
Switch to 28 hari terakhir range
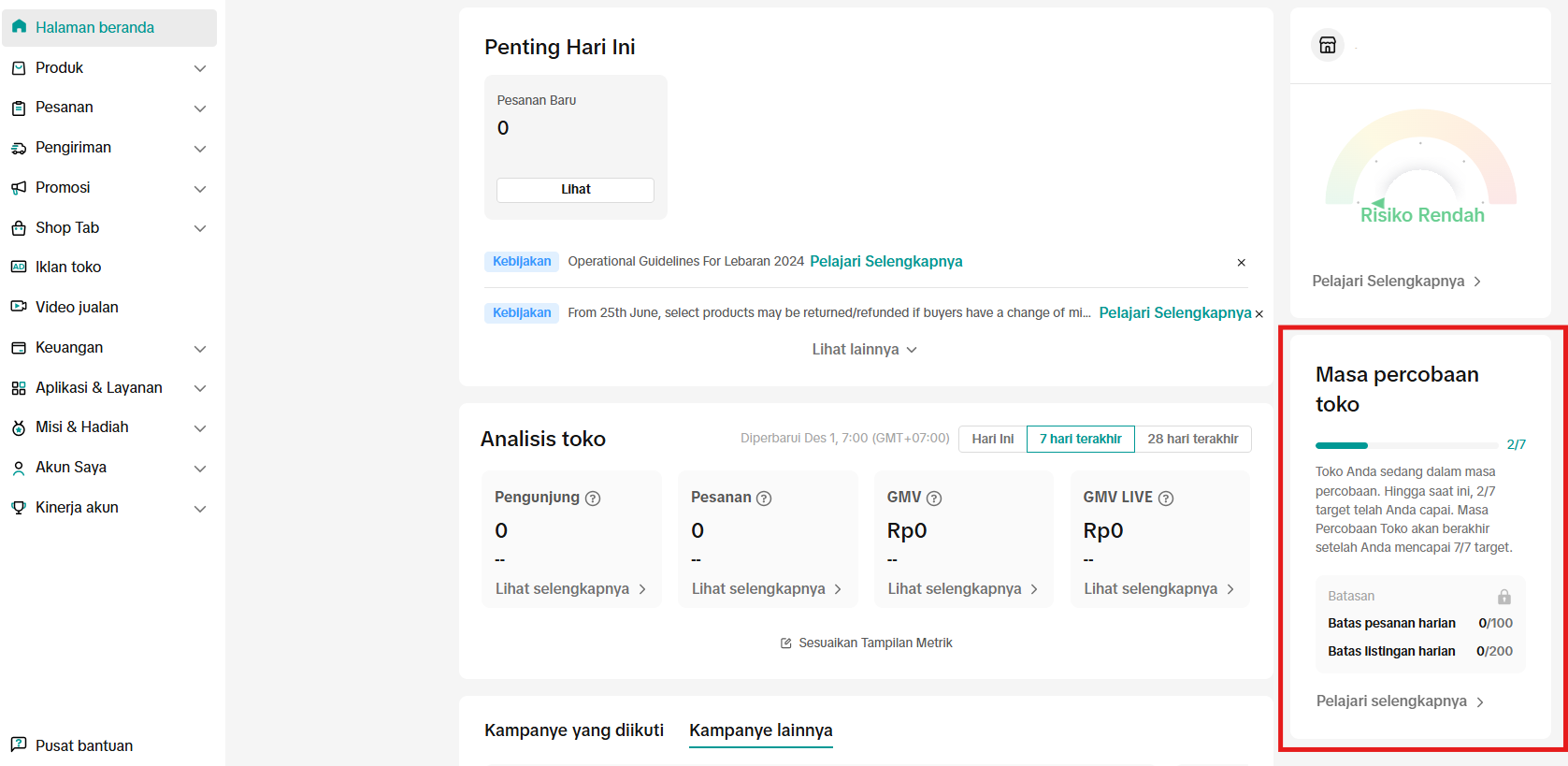(1192, 439)
